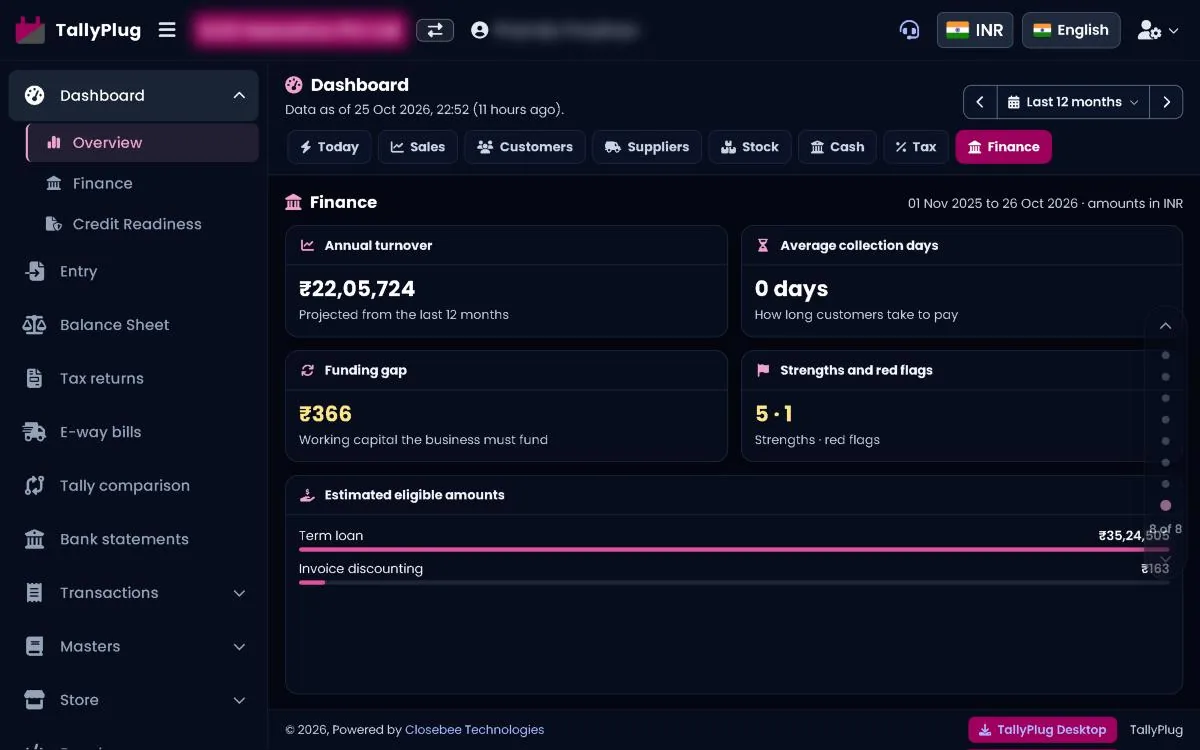Viewport: 1200px width, 750px height.
Task: Change currency with the INR button
Action: click(975, 30)
